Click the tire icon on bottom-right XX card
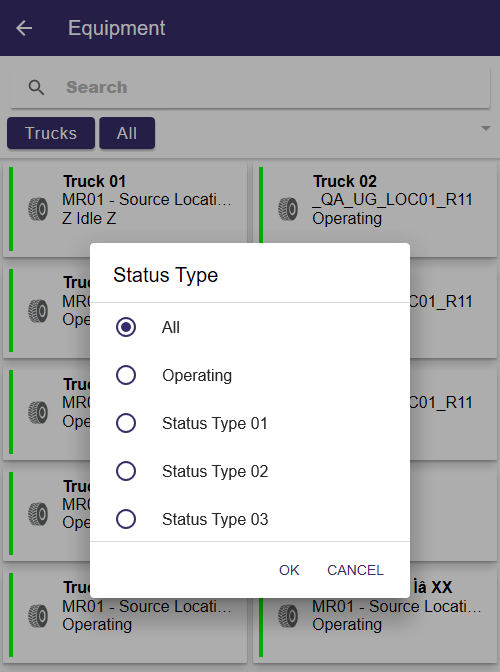500x672 pixels. (x=287, y=616)
